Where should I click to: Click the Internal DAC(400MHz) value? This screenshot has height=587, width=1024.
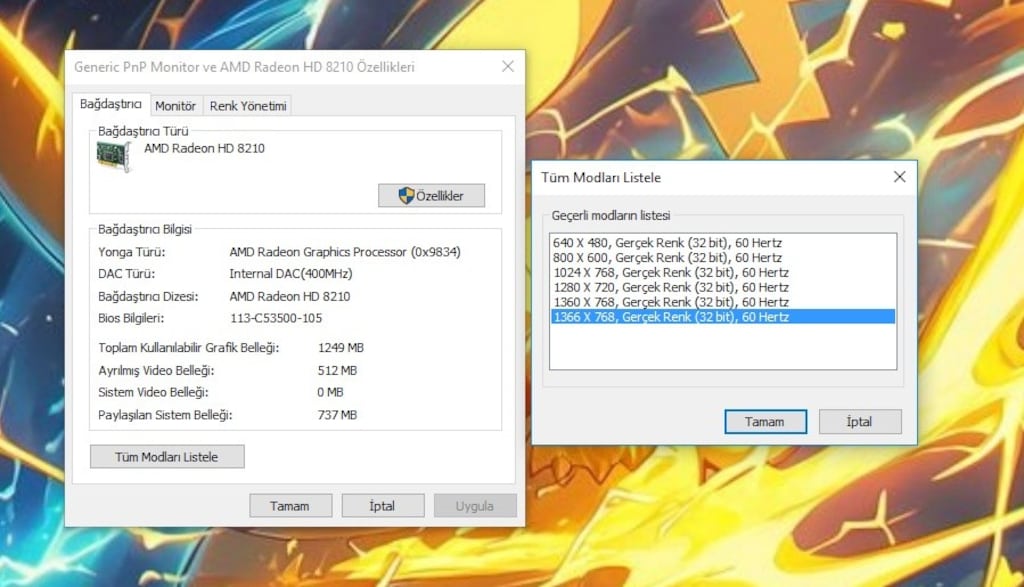click(x=291, y=274)
